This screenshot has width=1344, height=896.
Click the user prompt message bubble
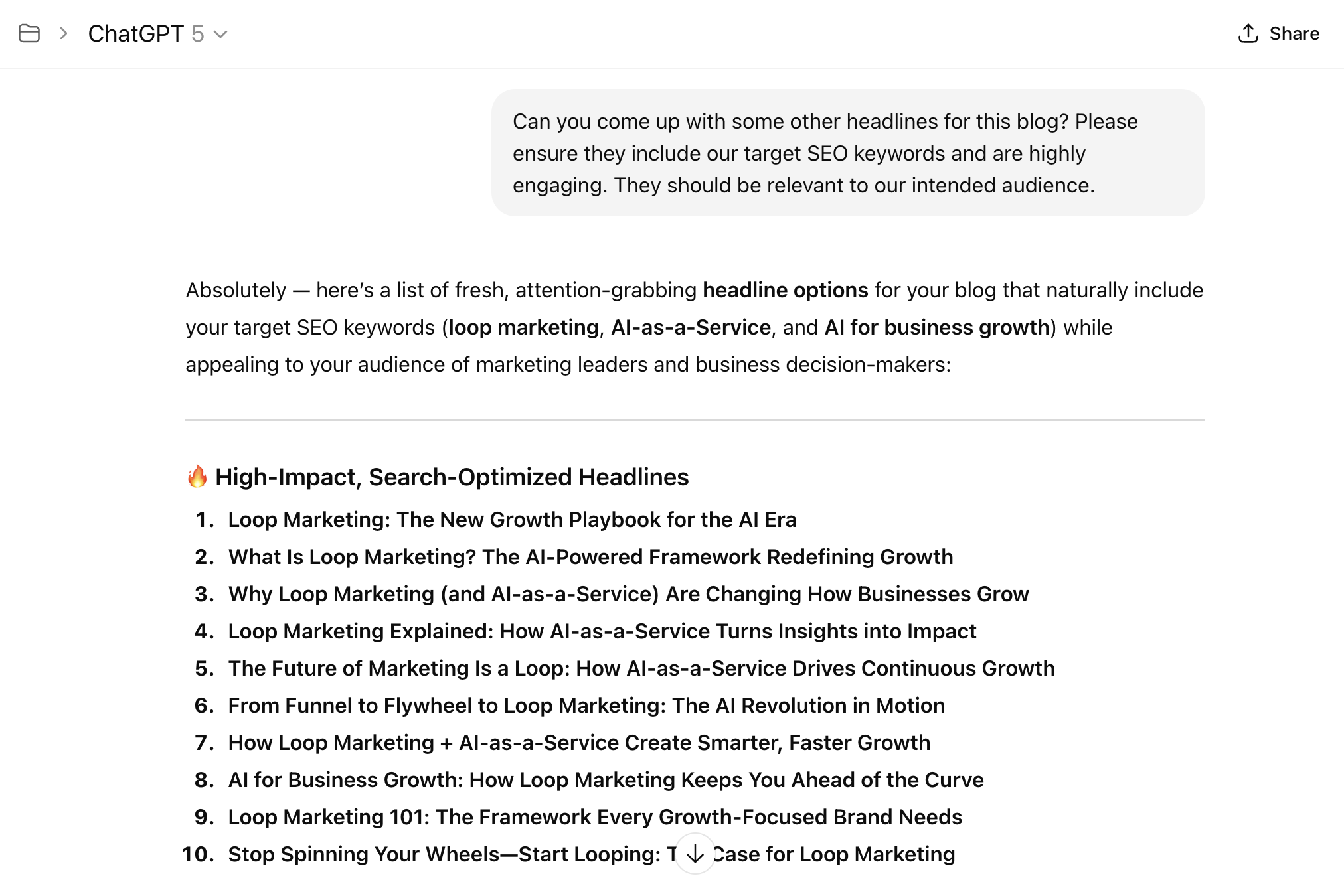click(847, 153)
